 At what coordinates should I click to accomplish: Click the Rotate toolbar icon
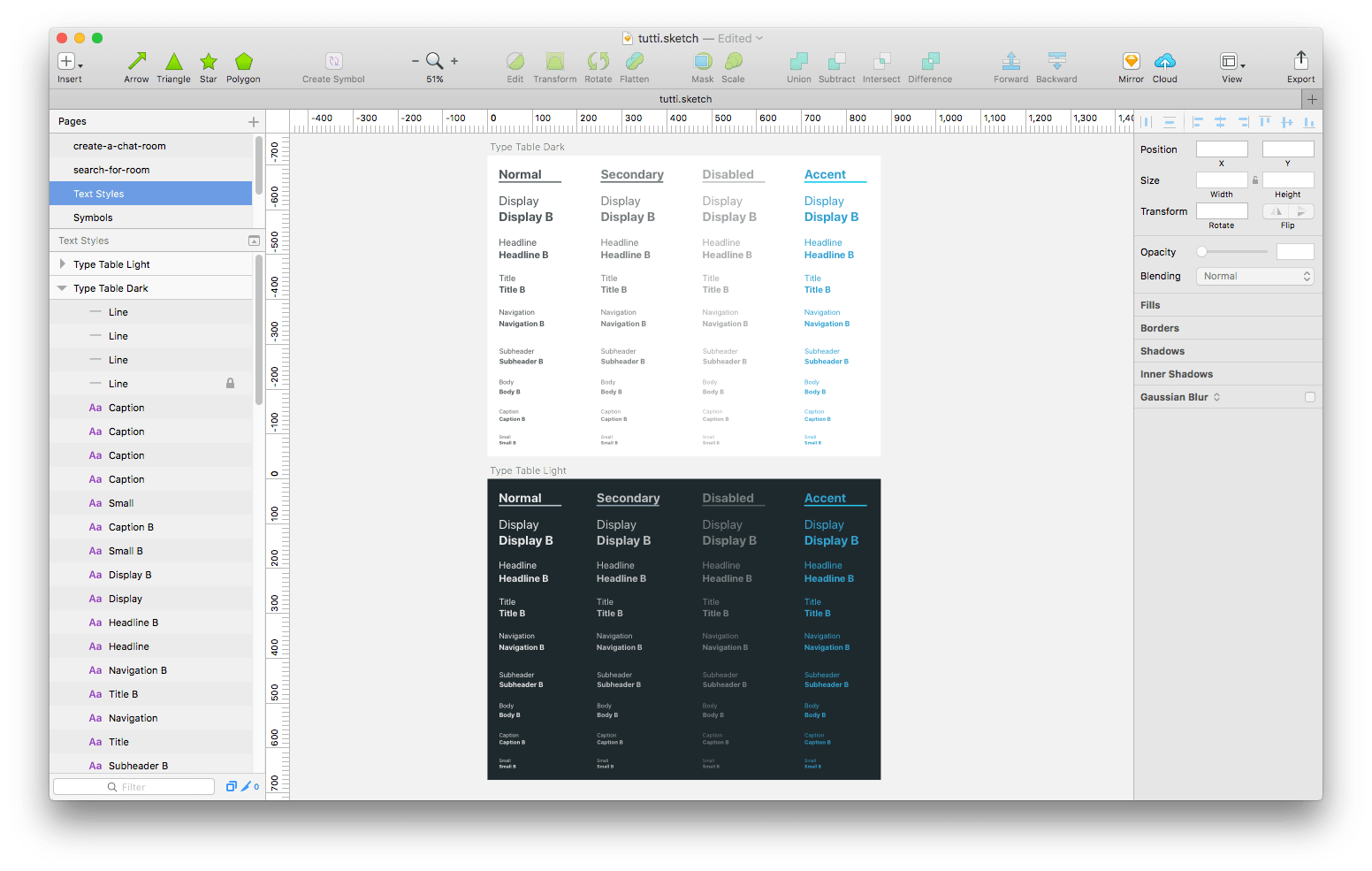pos(598,61)
